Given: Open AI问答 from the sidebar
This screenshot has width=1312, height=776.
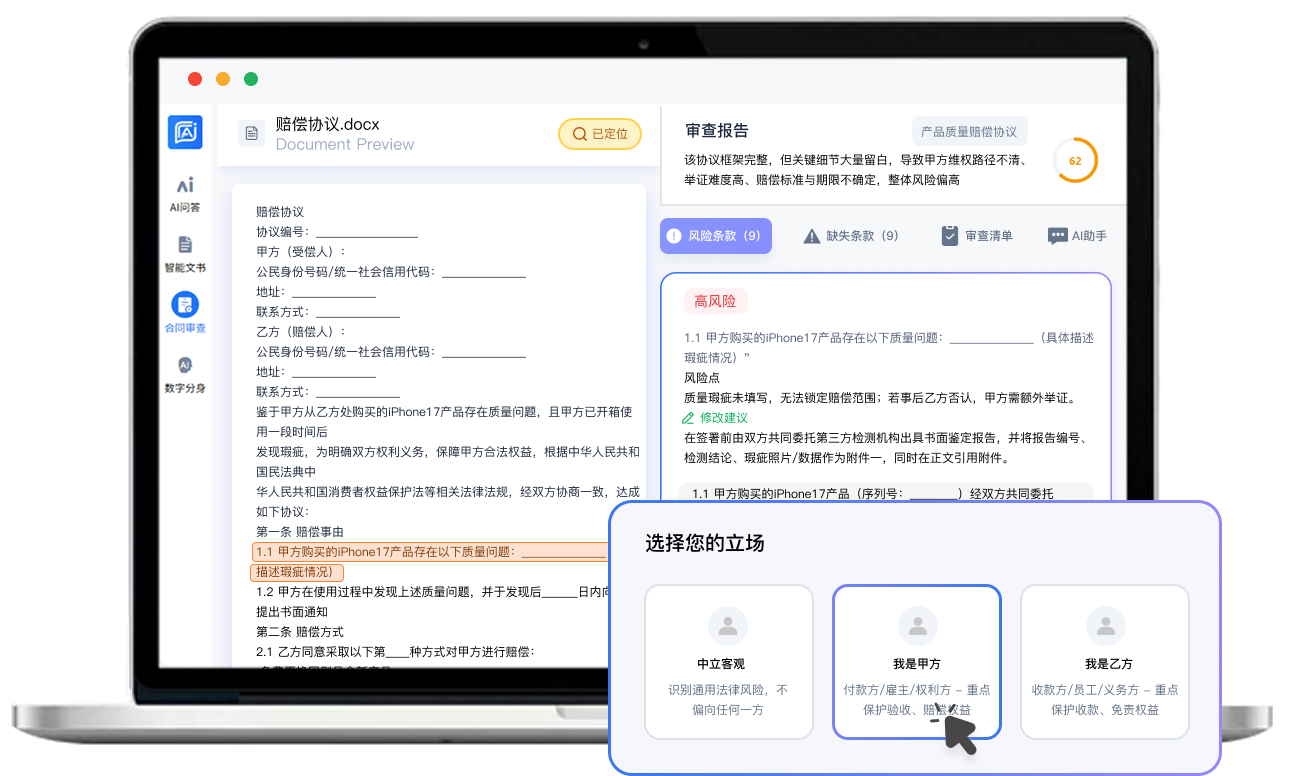Looking at the screenshot, I should pyautogui.click(x=185, y=194).
